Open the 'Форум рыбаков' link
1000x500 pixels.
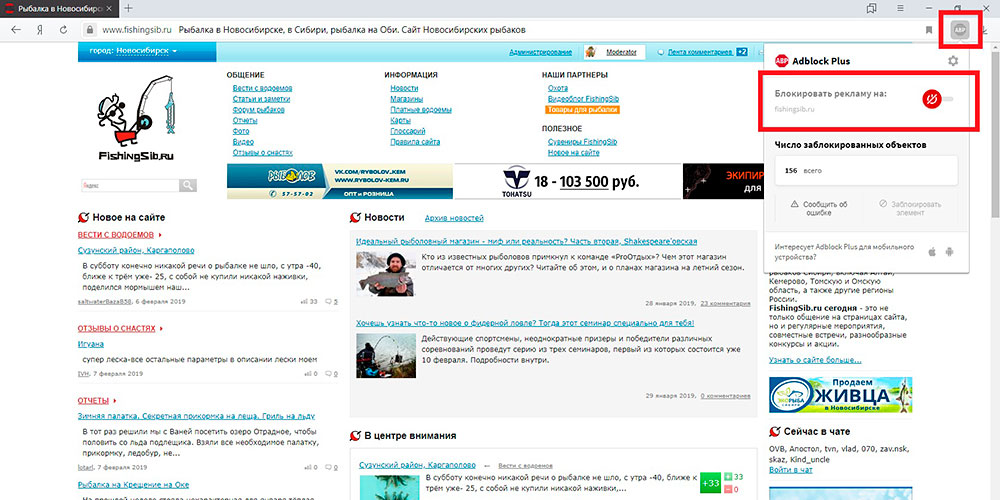coord(258,109)
